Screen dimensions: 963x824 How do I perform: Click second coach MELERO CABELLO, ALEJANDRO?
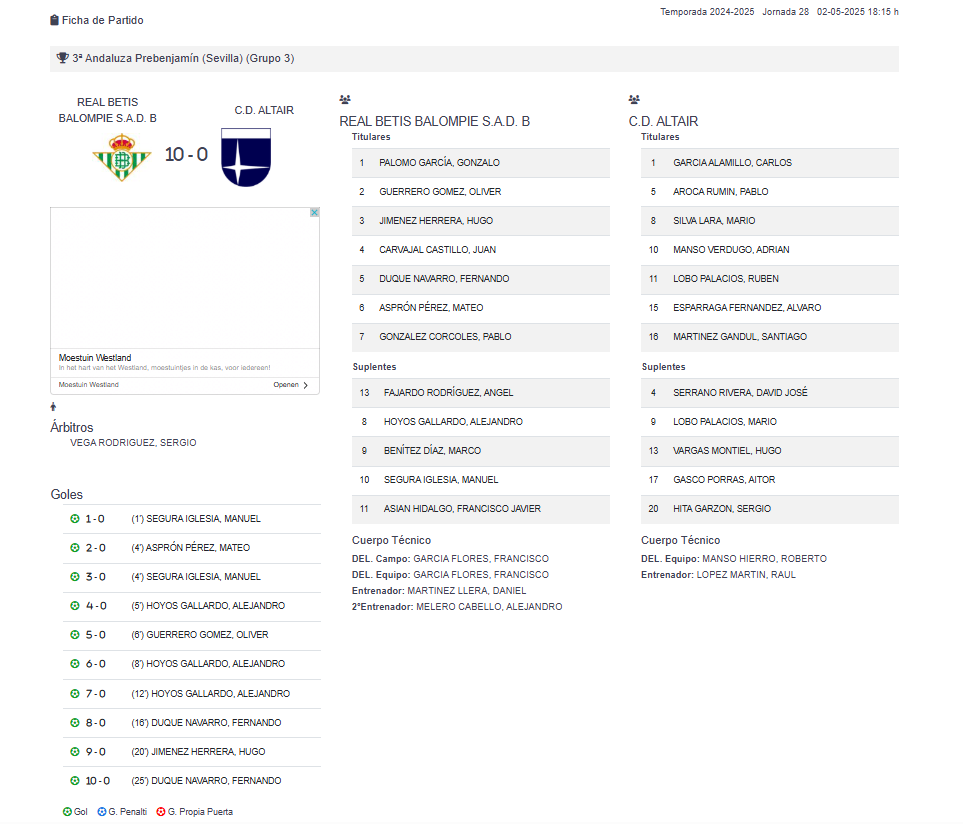click(489, 607)
